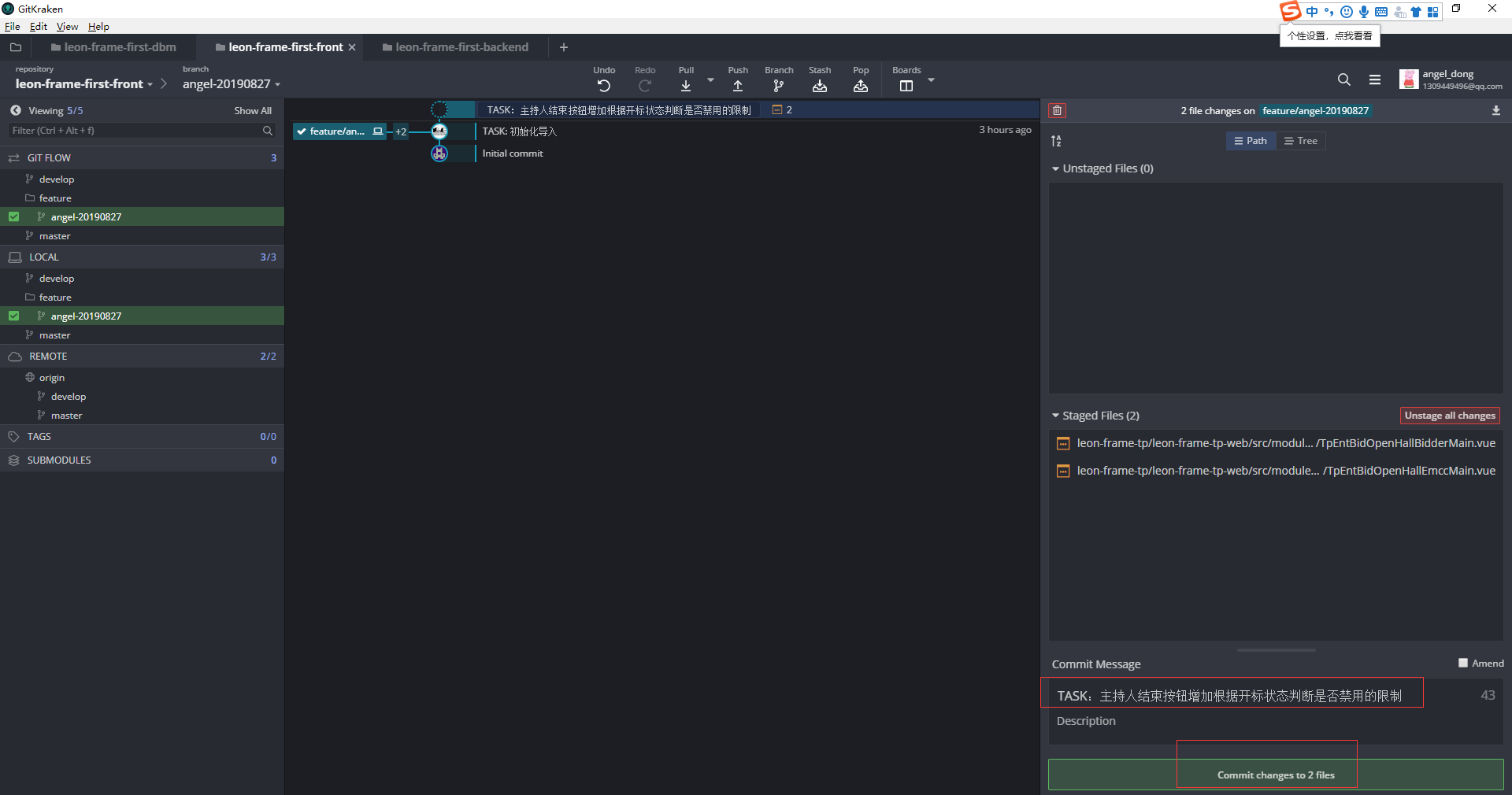
Task: Click the Undo toolbar icon
Action: (604, 86)
